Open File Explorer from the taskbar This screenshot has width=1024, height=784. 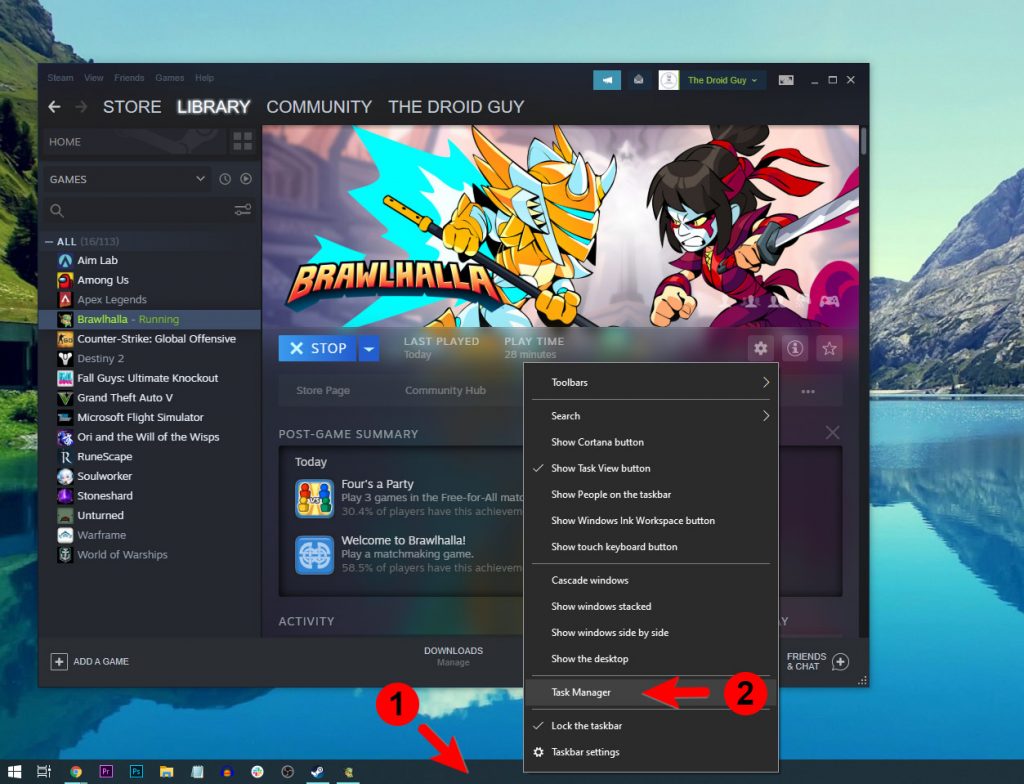167,772
